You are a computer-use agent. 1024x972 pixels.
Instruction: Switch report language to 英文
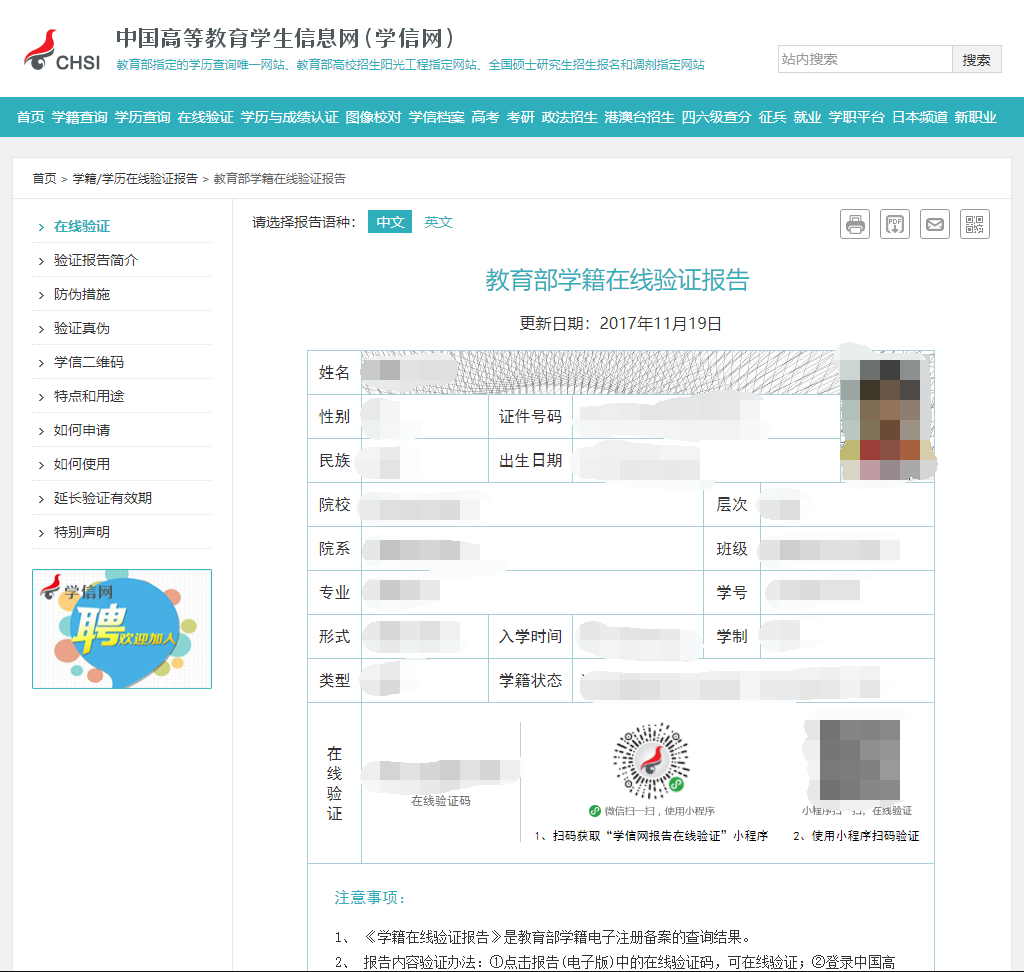pyautogui.click(x=438, y=222)
